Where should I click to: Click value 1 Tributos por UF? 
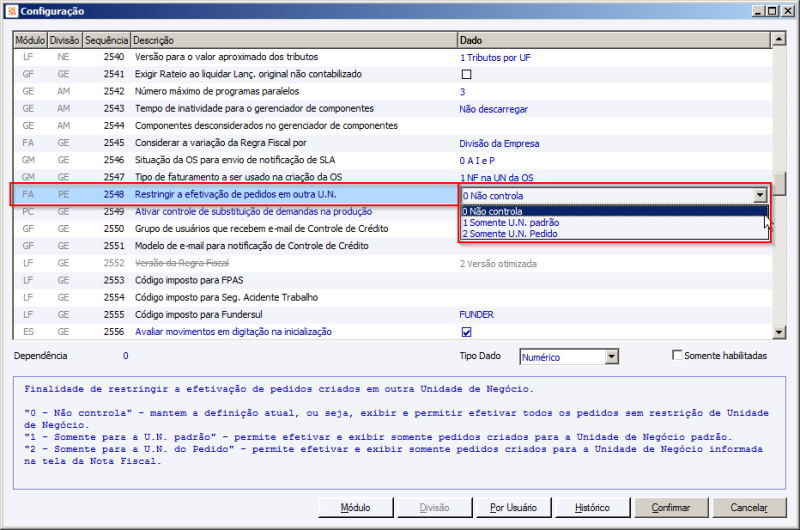(x=495, y=58)
